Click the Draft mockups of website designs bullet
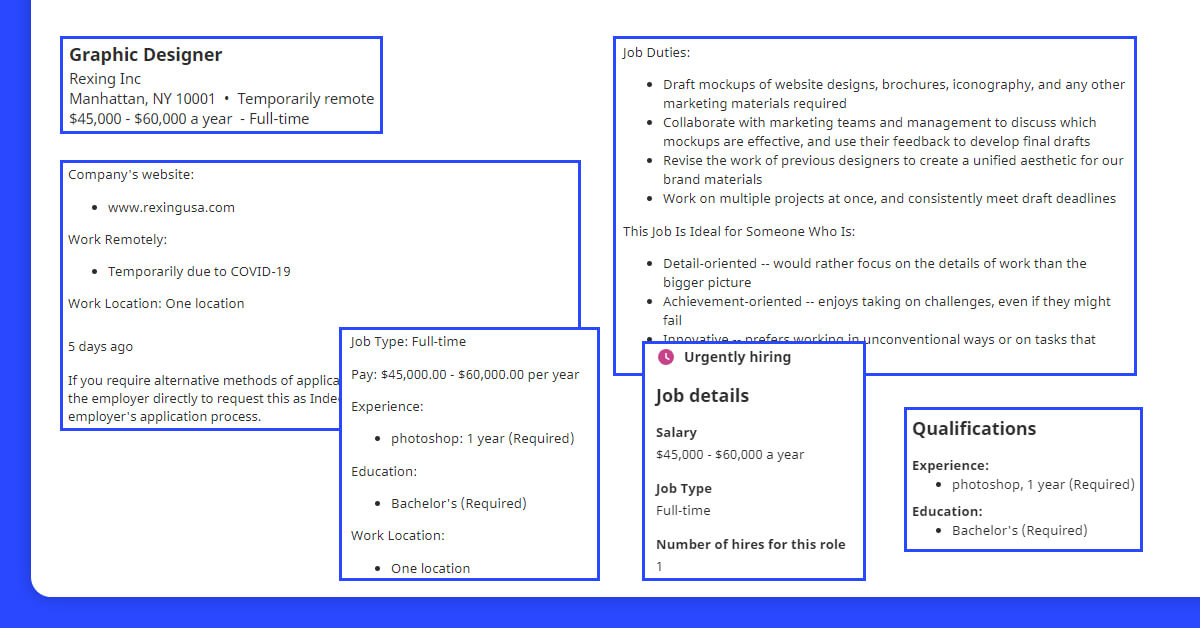1200x628 pixels. 894,94
